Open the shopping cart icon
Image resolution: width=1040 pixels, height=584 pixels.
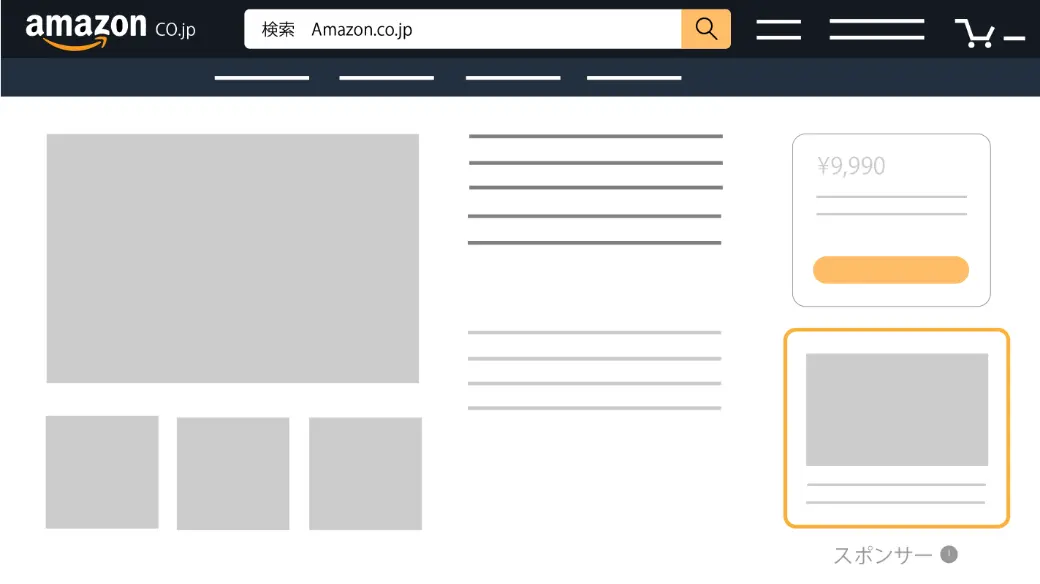point(975,32)
